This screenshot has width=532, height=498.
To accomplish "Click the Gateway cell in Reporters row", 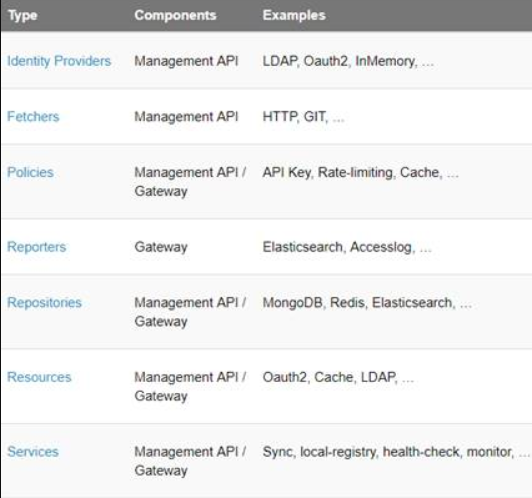I will (161, 247).
